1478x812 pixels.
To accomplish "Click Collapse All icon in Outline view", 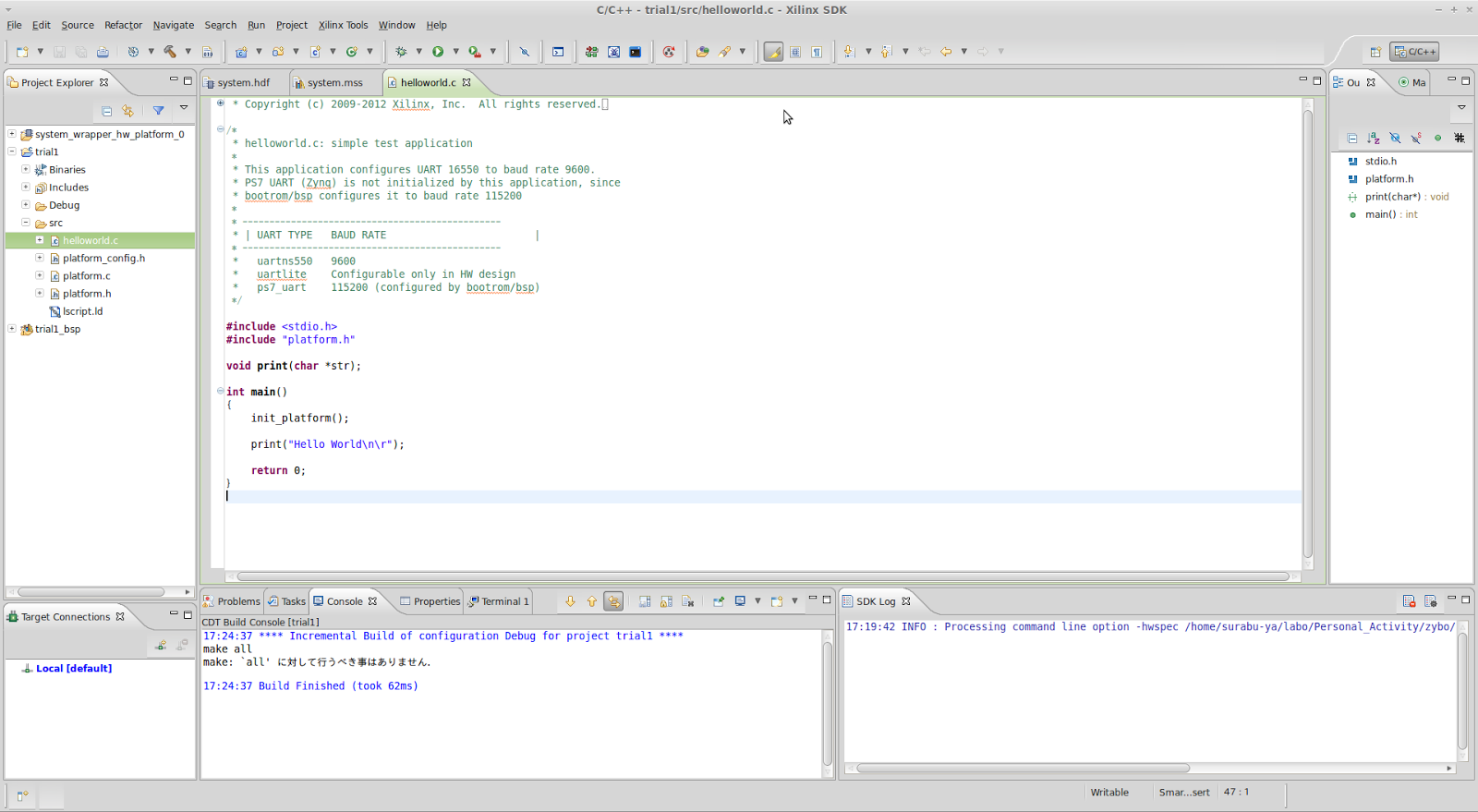I will 1352,138.
